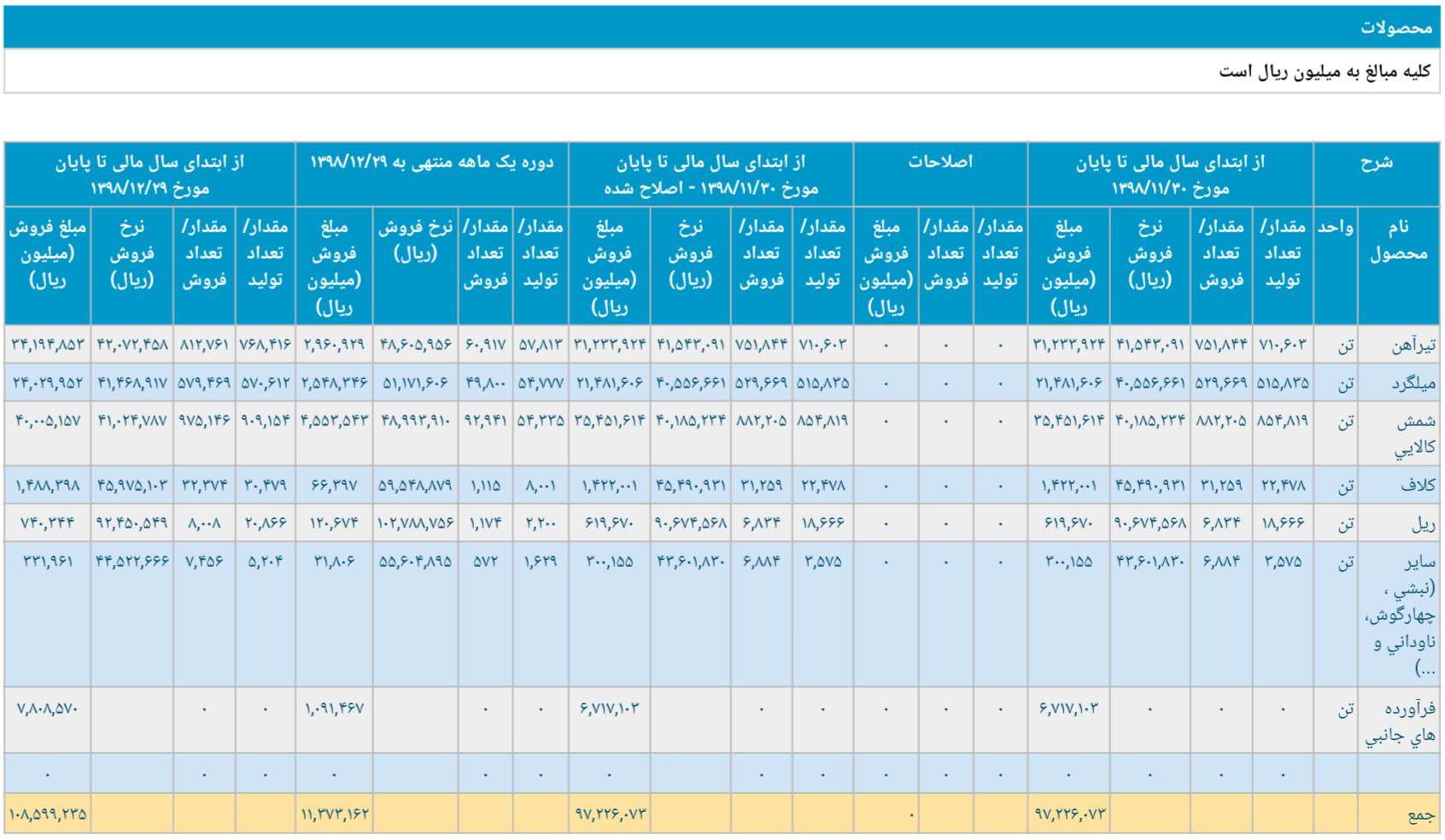Click the cell "۹۲,۹۴۱"
This screenshot has height=840, width=1445.
(x=486, y=420)
